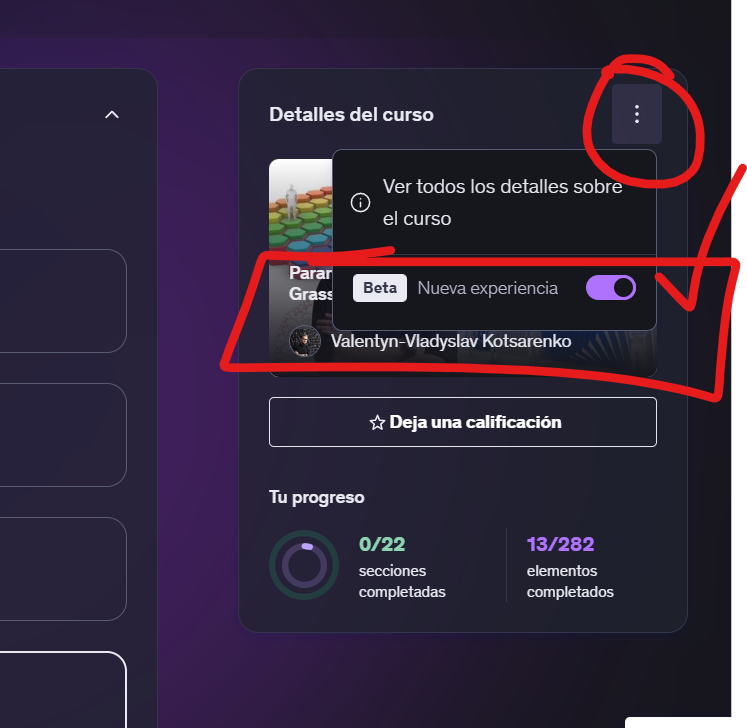Click the circular progress ring
747x728 pixels.
304,565
